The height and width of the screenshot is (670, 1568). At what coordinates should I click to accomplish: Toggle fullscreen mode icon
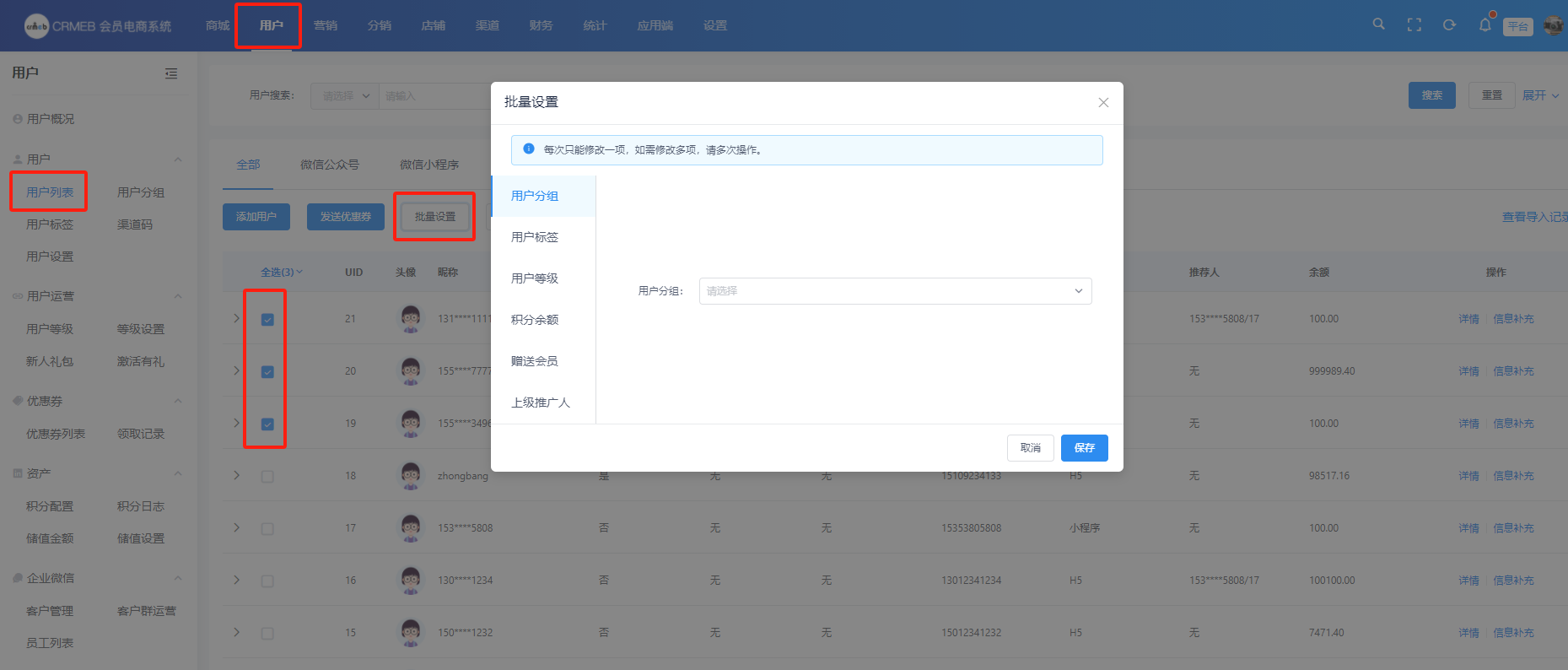point(1414,25)
